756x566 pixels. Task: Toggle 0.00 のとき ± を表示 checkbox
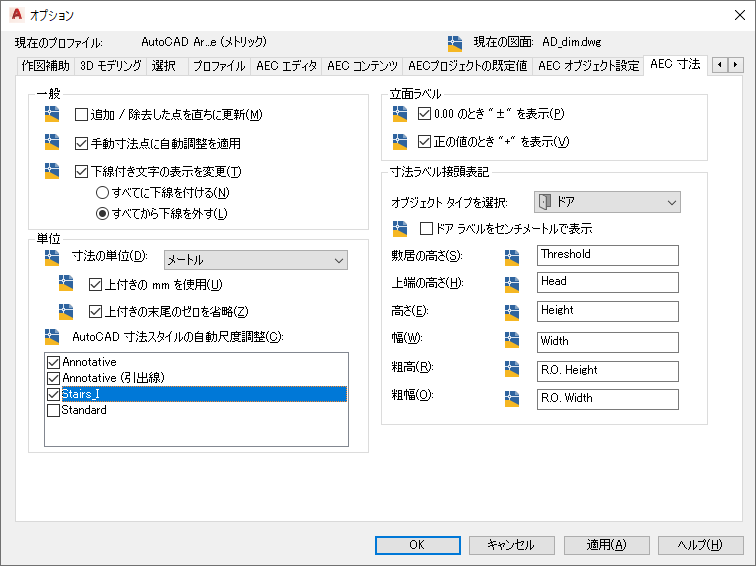click(x=424, y=114)
